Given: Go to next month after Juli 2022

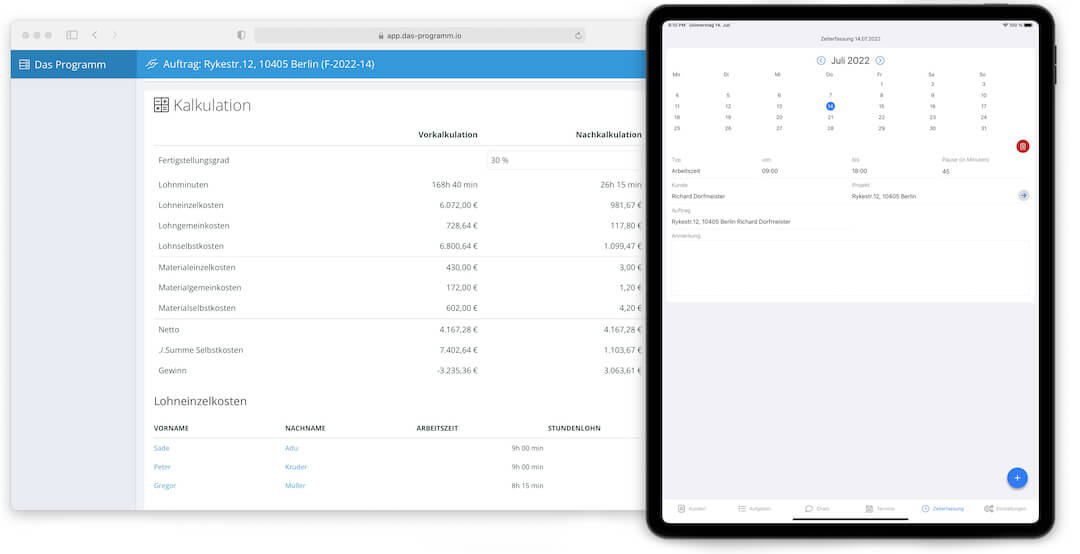Looking at the screenshot, I should [880, 61].
